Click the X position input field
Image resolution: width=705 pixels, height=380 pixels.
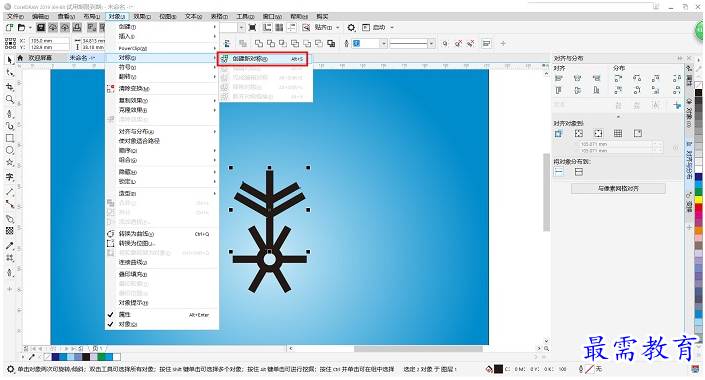(x=49, y=40)
